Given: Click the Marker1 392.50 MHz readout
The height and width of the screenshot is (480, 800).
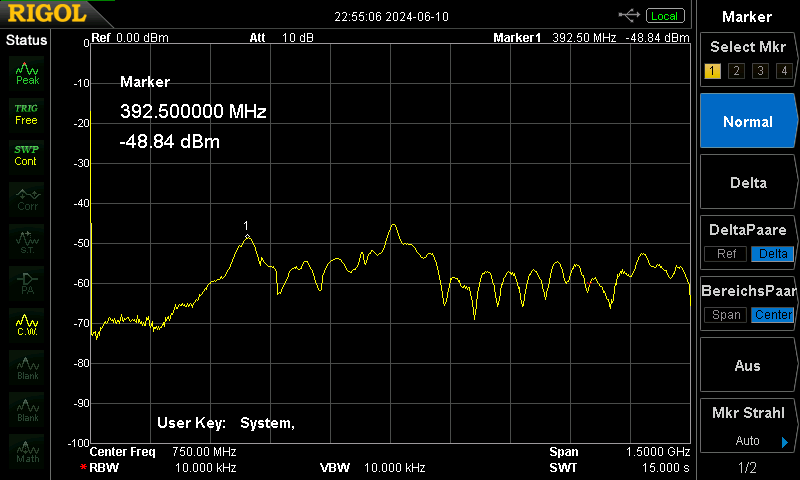Looking at the screenshot, I should (x=591, y=38).
